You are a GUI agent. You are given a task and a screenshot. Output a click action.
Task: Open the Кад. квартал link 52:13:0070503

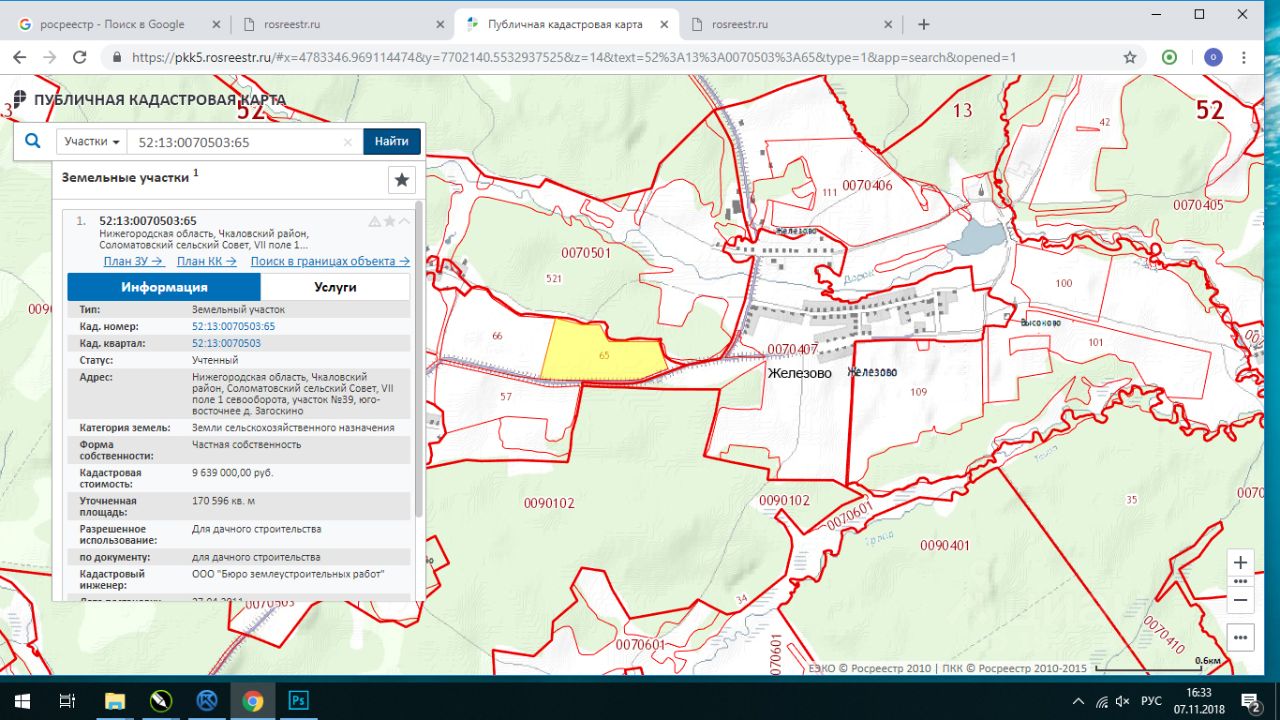click(x=226, y=343)
